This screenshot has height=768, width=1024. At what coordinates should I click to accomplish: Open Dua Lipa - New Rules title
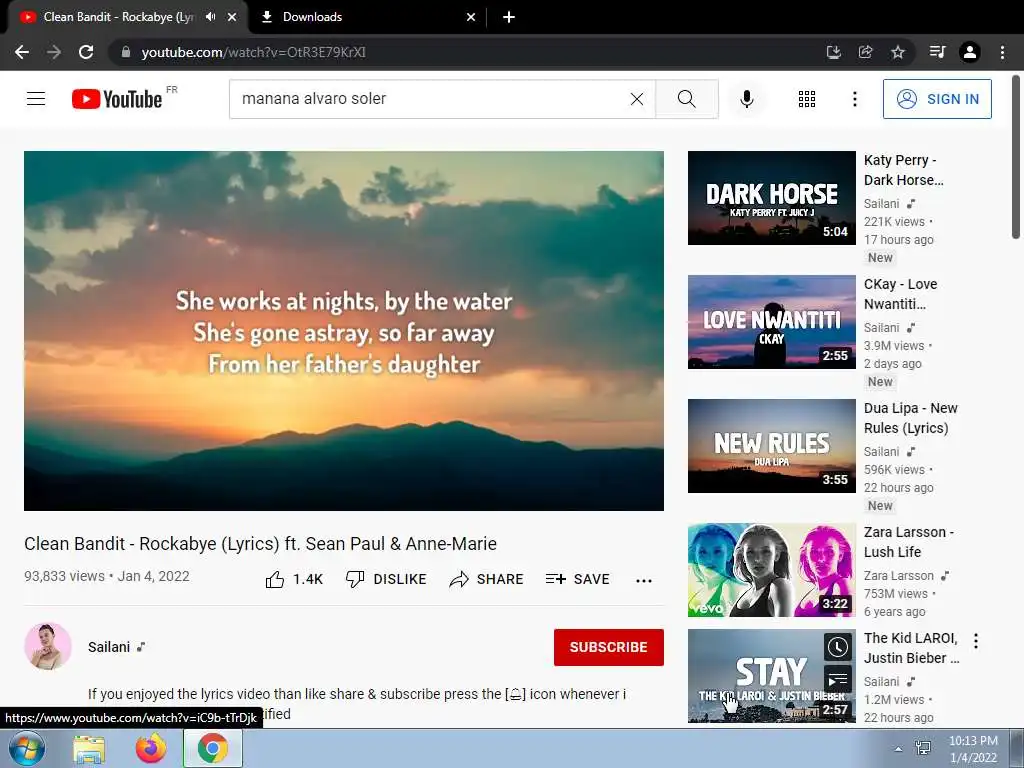click(x=910, y=418)
